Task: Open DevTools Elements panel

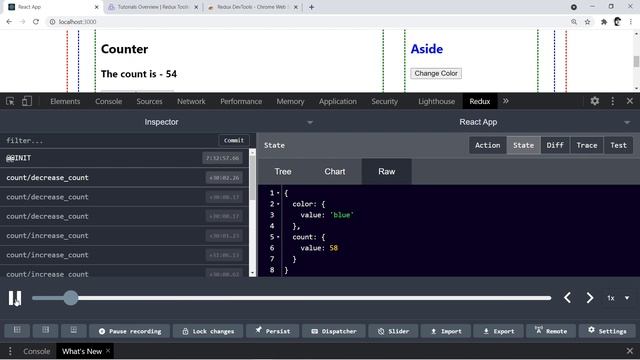Action: (65, 101)
